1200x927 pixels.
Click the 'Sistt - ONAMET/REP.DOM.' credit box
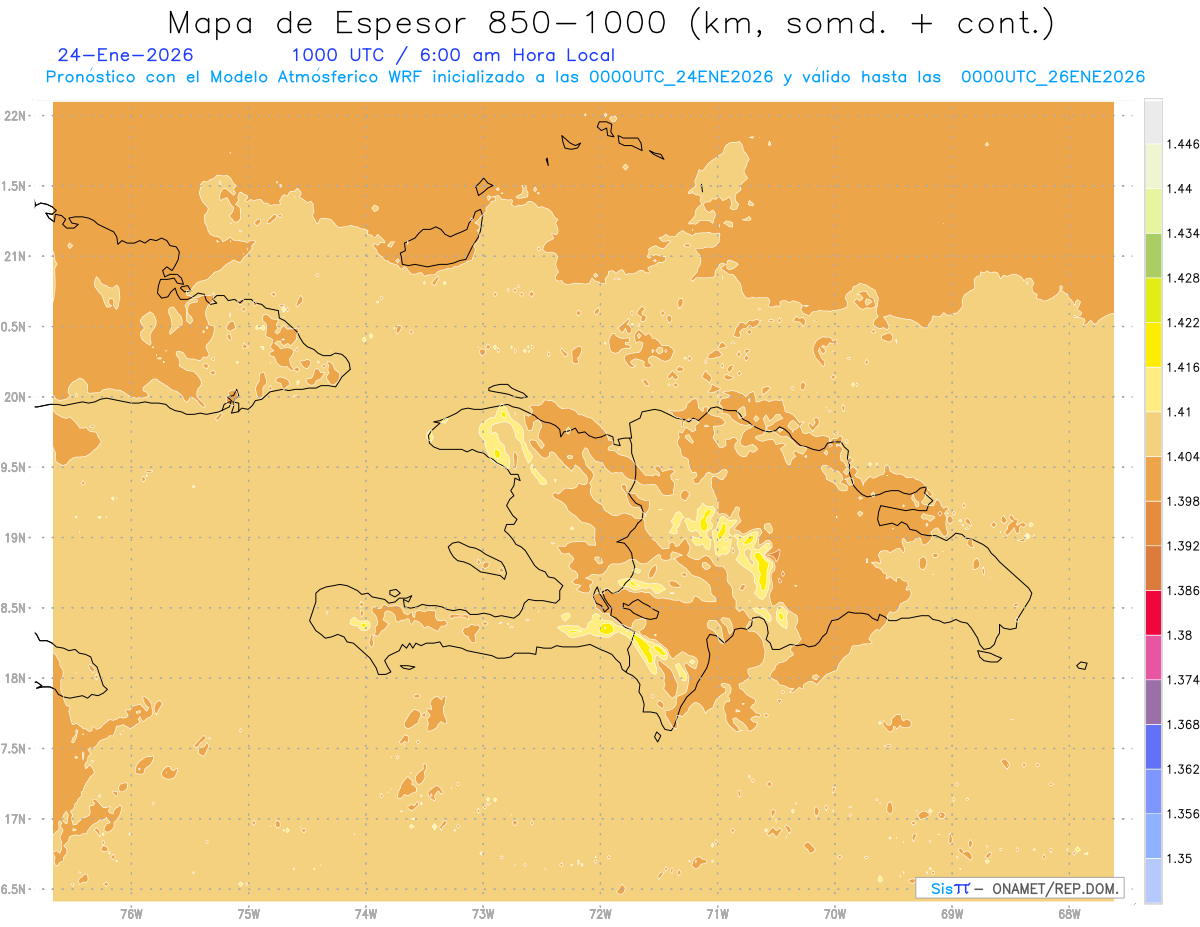[x=1020, y=888]
